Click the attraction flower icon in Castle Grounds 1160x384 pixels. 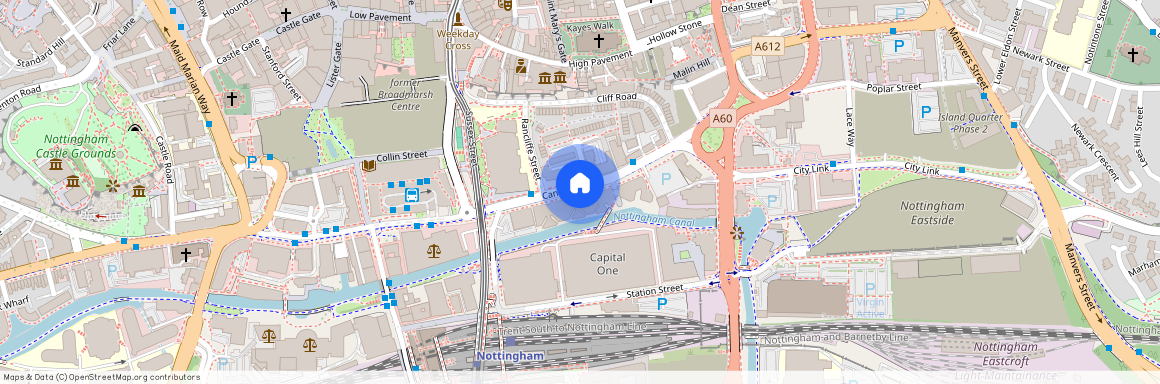point(112,185)
